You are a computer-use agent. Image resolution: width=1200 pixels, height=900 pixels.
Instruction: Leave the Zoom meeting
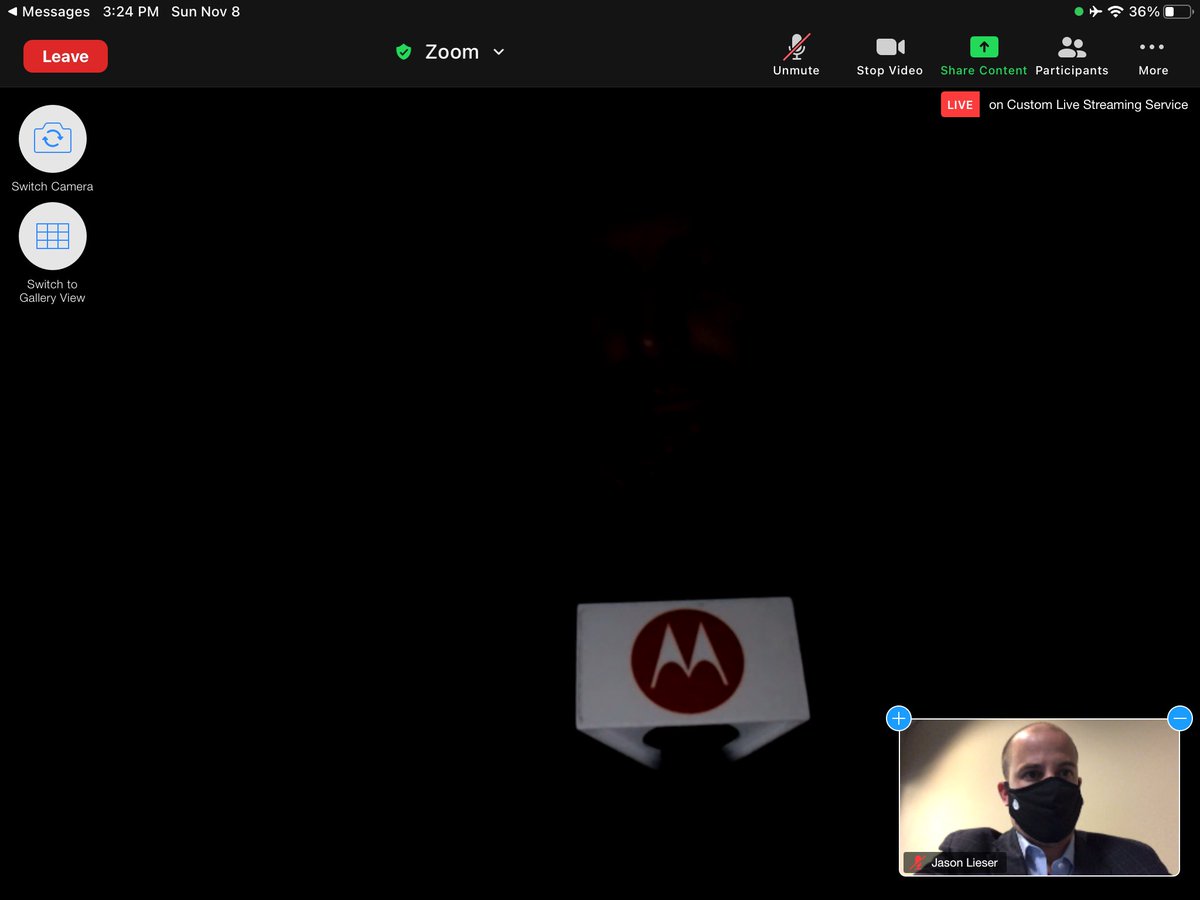pos(65,56)
